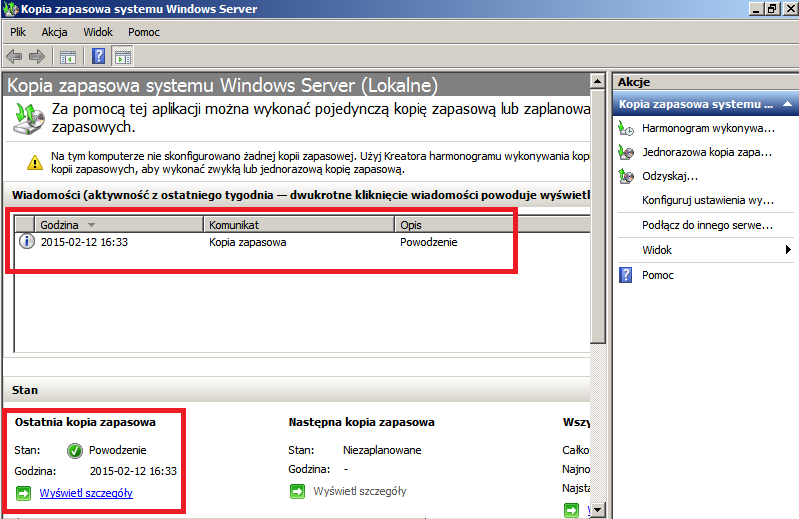Click the Stan section header

(297, 390)
